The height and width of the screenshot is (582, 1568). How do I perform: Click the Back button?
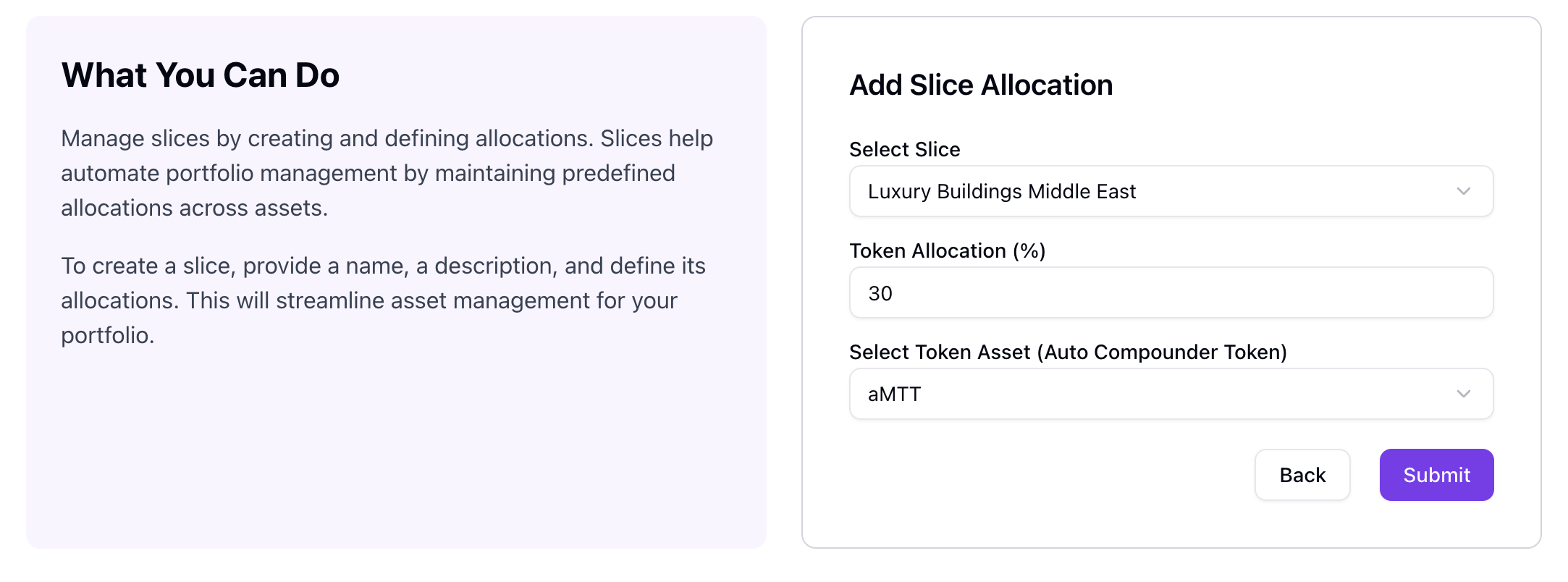click(x=1302, y=475)
